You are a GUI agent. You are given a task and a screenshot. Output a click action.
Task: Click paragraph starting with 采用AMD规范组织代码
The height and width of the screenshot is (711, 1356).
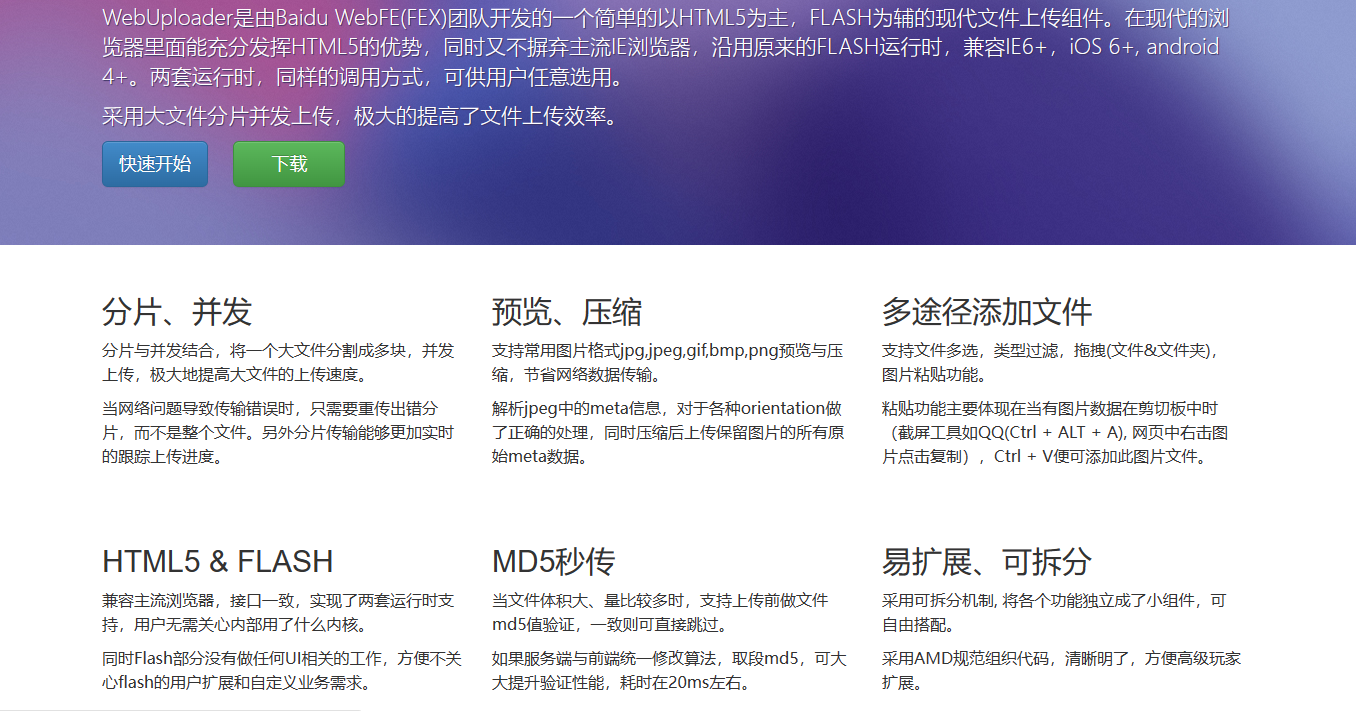click(1060, 670)
